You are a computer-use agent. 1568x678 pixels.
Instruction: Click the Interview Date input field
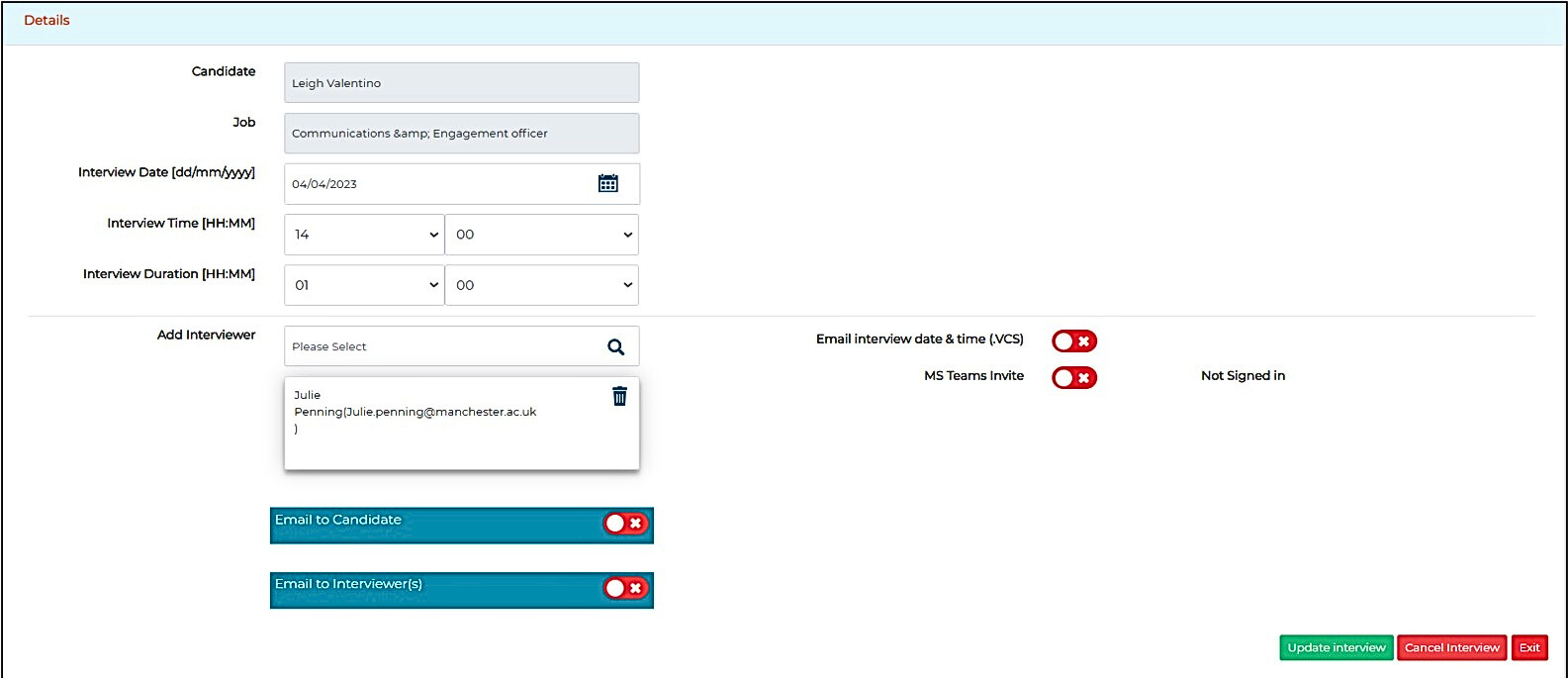click(462, 184)
